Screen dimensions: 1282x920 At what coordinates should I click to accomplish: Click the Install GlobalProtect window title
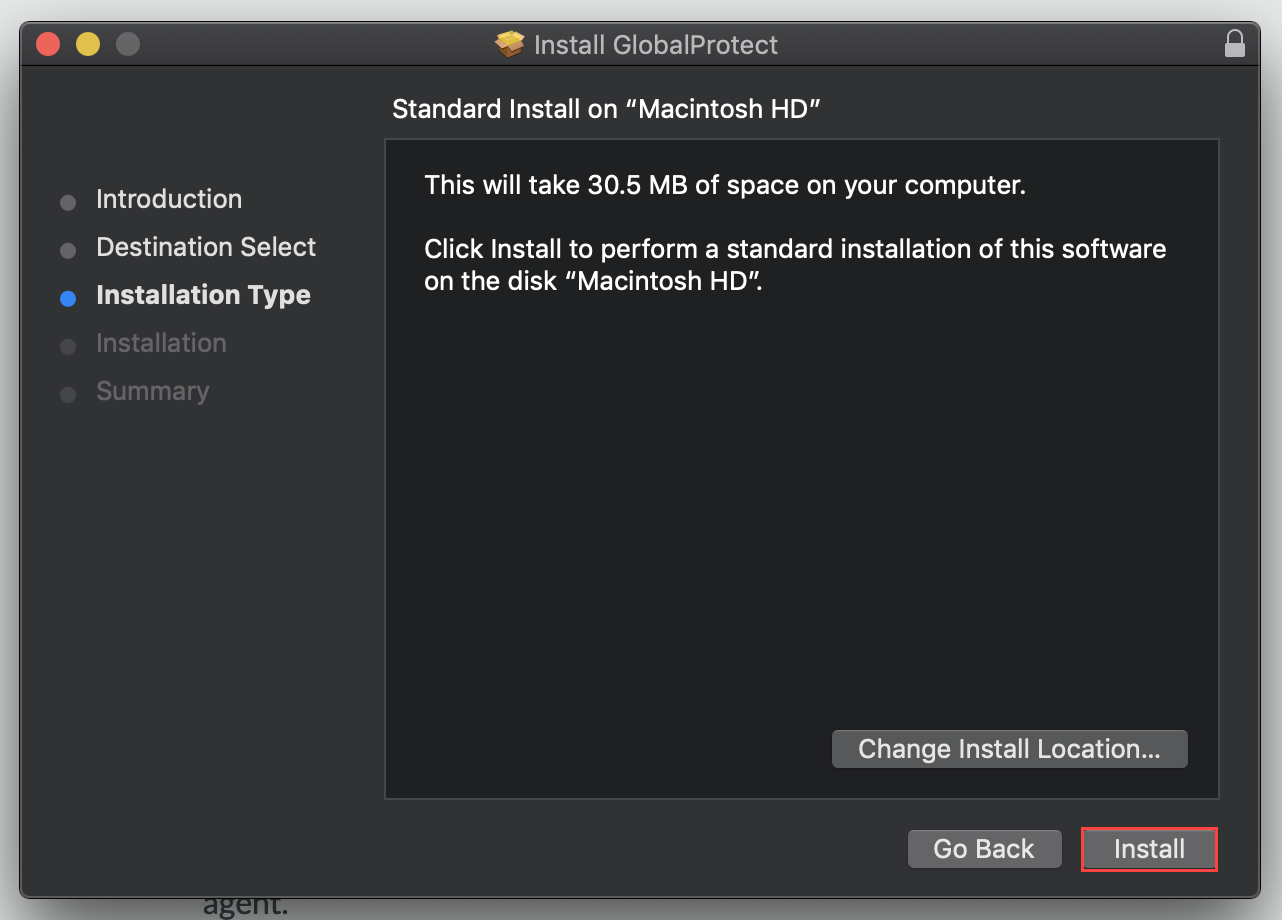[x=656, y=45]
